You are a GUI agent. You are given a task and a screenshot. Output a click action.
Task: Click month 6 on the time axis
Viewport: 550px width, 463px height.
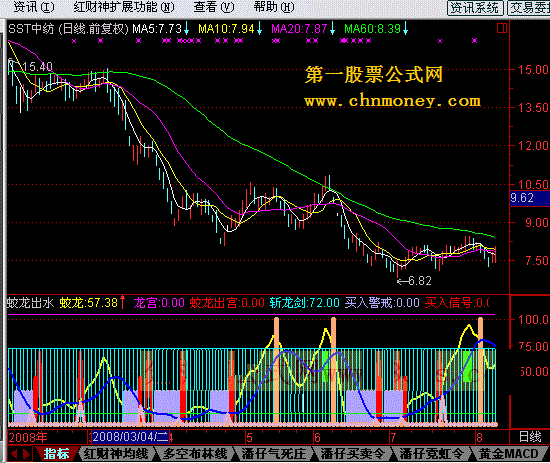[x=317, y=437]
